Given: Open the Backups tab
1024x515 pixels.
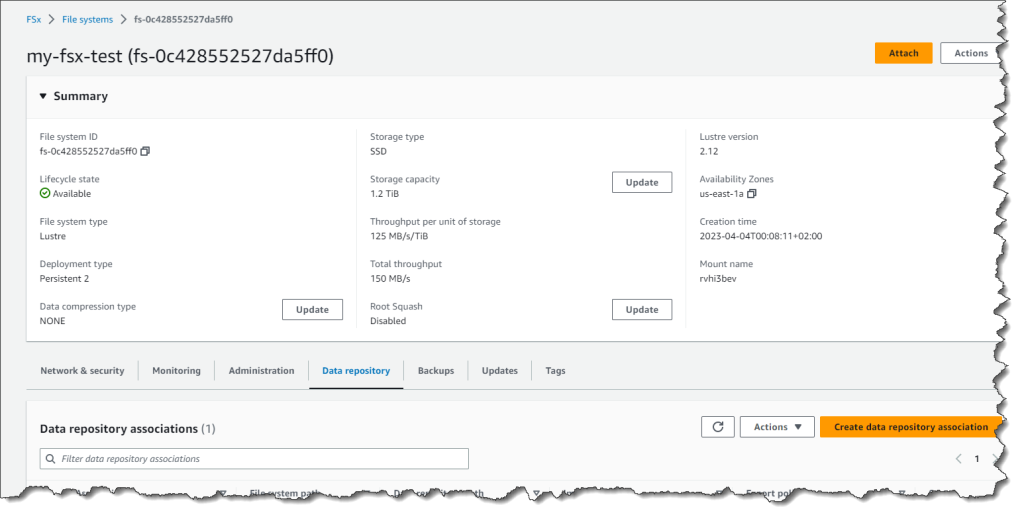Looking at the screenshot, I should 436,371.
